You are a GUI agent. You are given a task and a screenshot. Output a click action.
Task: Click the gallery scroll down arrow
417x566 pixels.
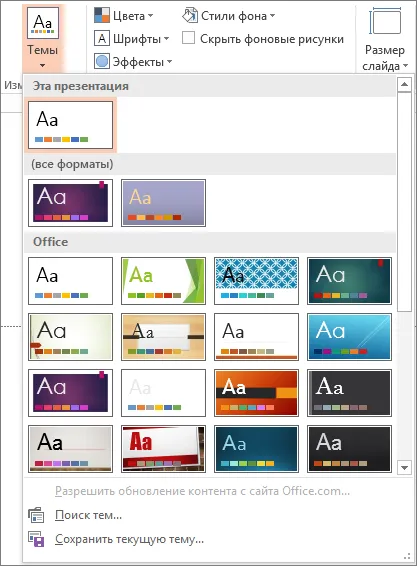pos(404,467)
